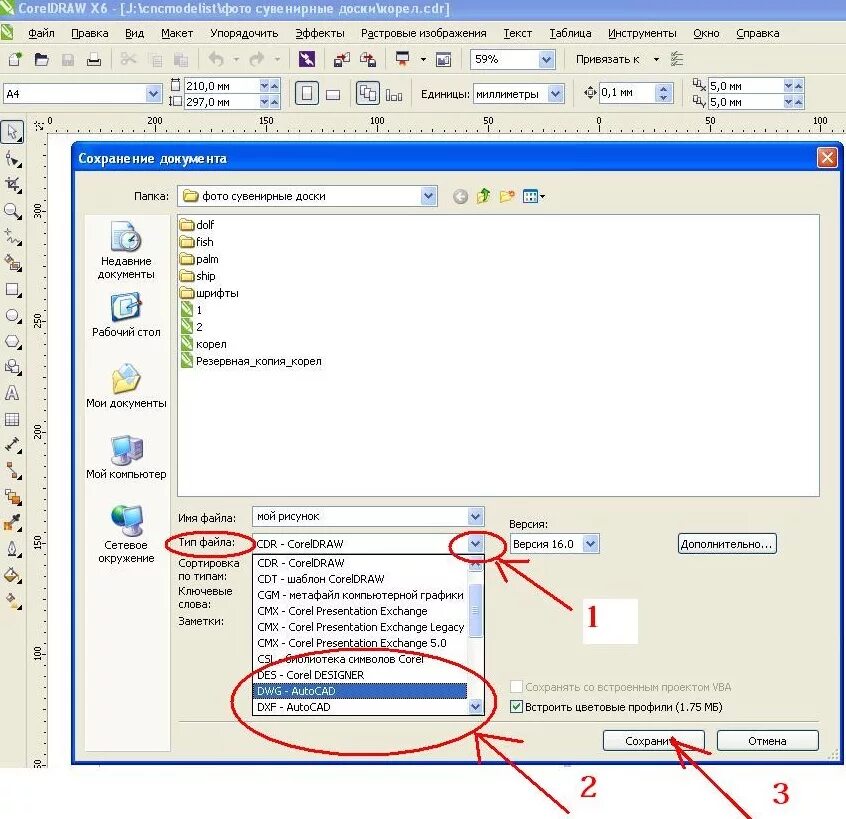Viewport: 846px width, 819px height.
Task: Click the Print toolbar icon
Action: pos(94,59)
